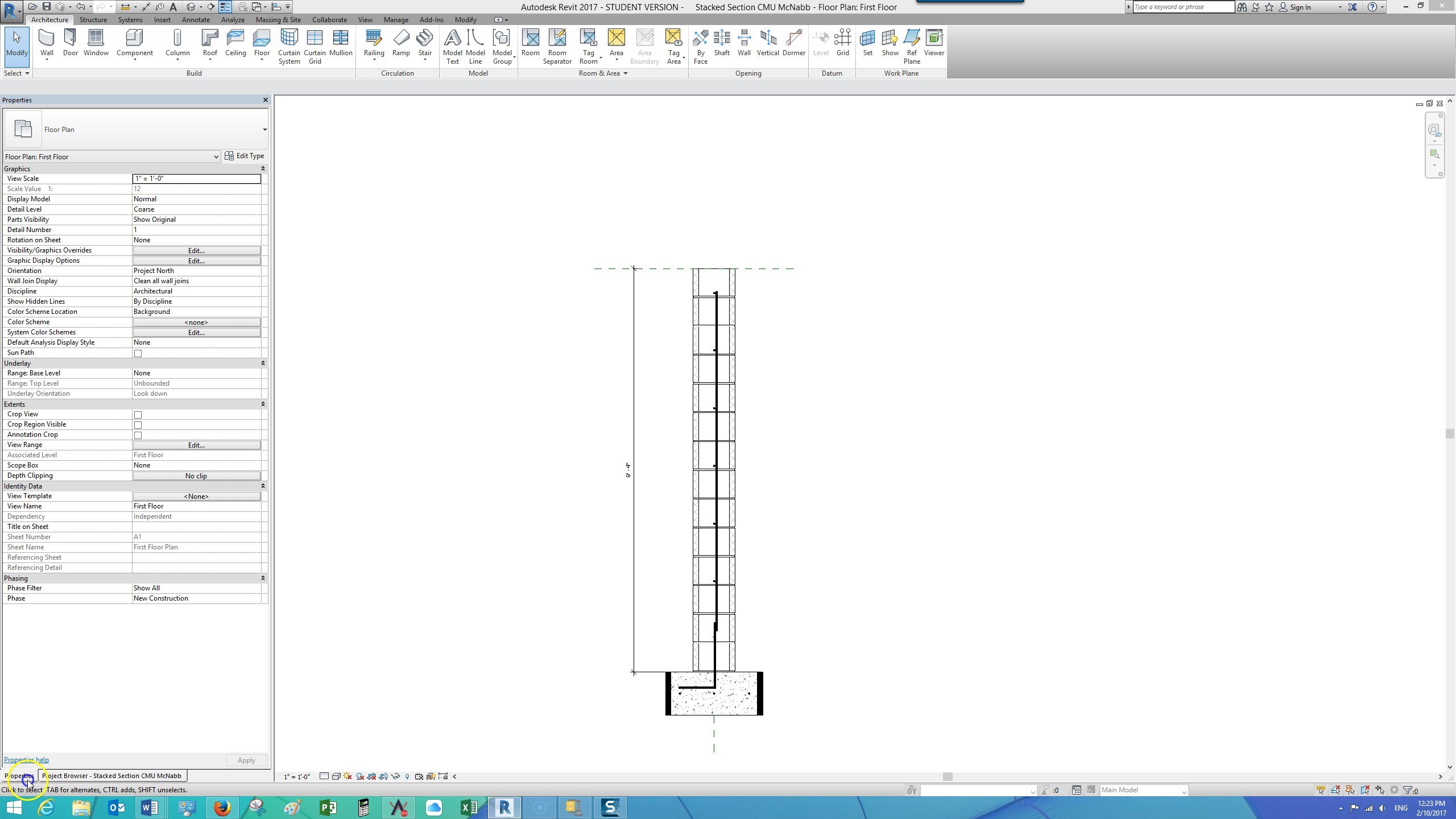Check Crop Region Visible
The height and width of the screenshot is (819, 1456).
click(x=138, y=425)
